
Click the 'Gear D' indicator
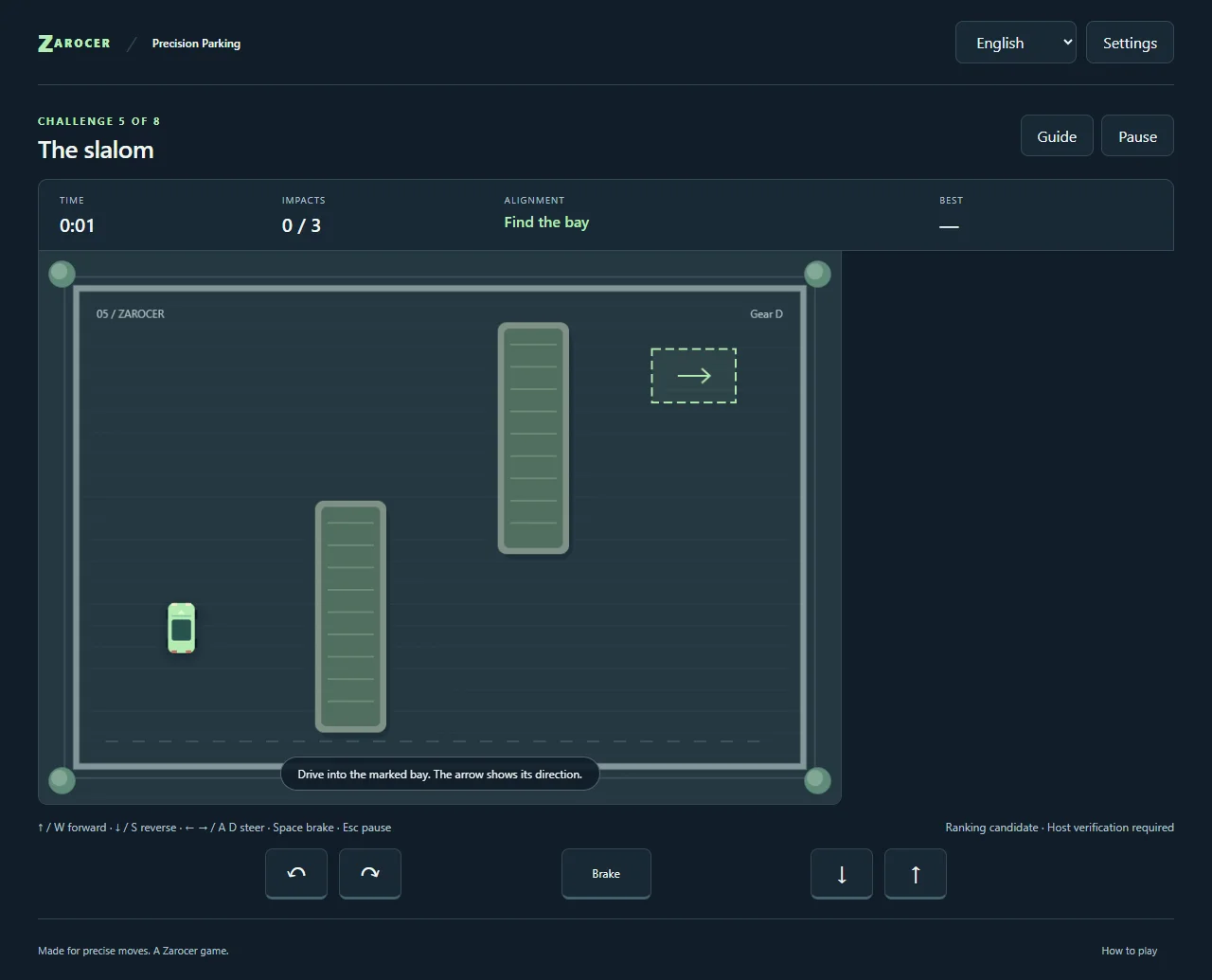click(x=766, y=314)
